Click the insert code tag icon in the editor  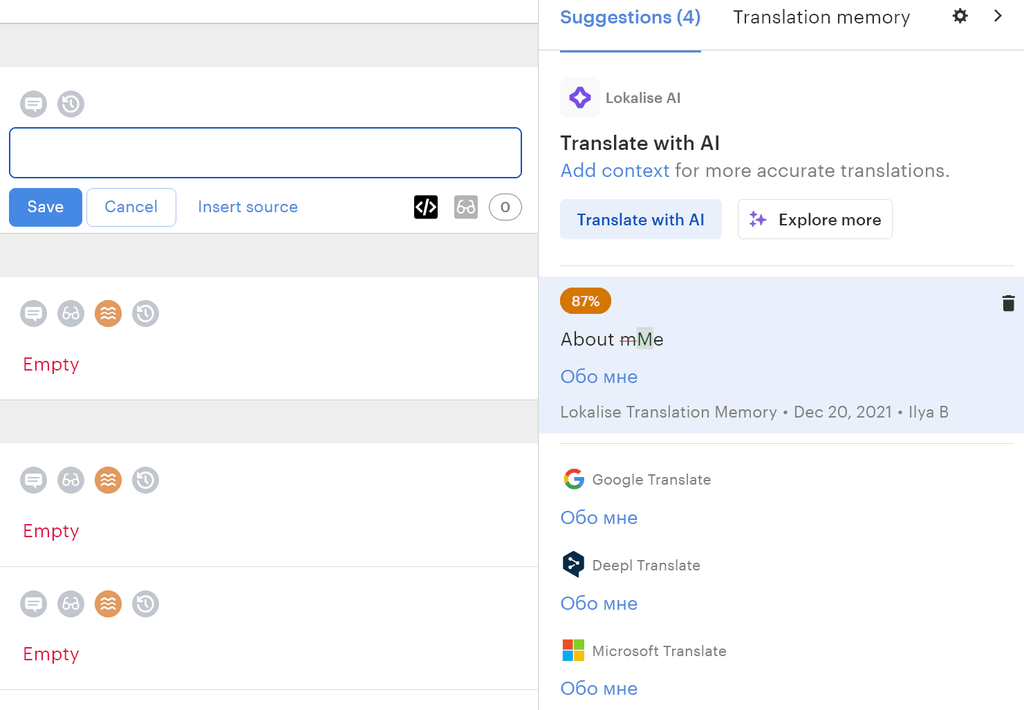tap(425, 207)
